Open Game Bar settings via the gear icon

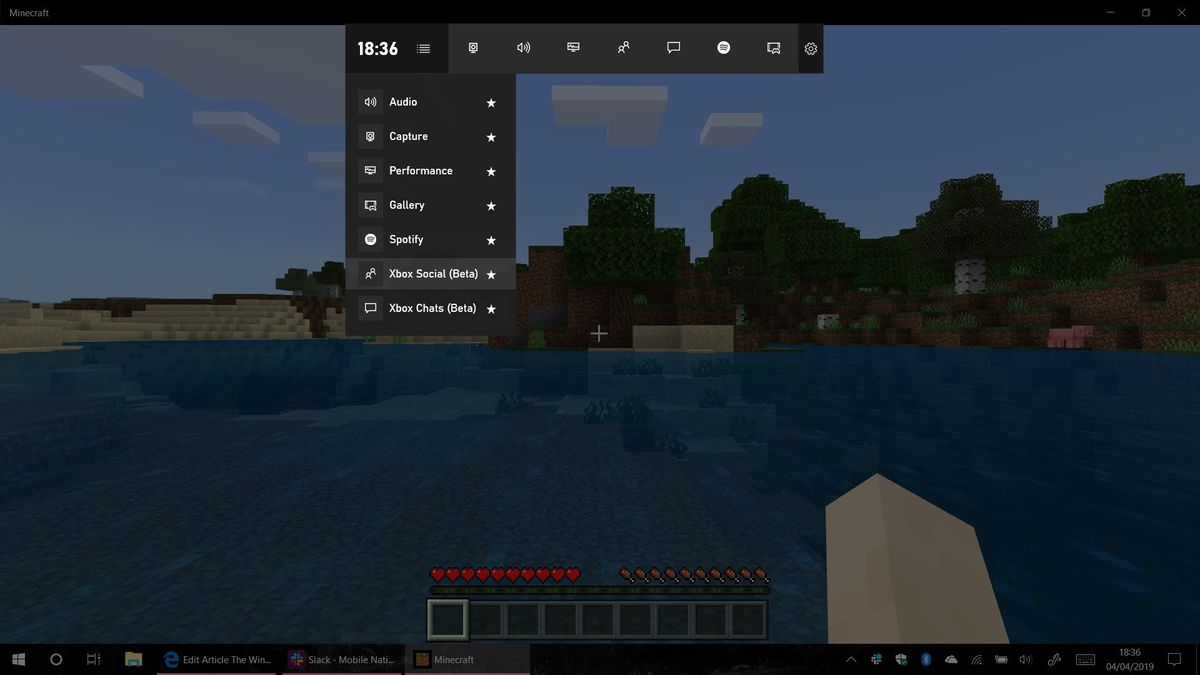[x=810, y=47]
